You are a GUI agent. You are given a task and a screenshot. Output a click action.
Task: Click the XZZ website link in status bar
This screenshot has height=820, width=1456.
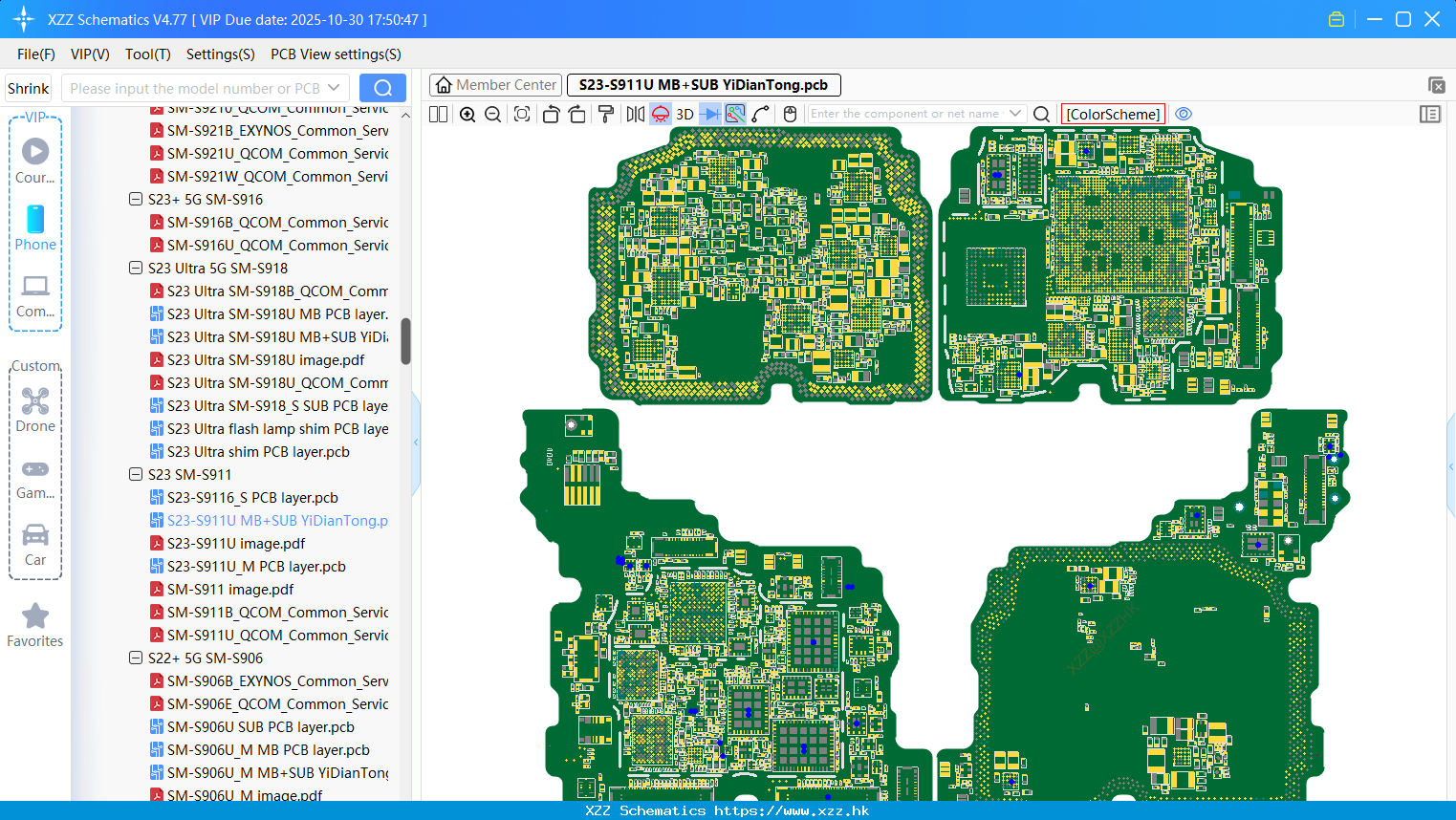pos(792,810)
